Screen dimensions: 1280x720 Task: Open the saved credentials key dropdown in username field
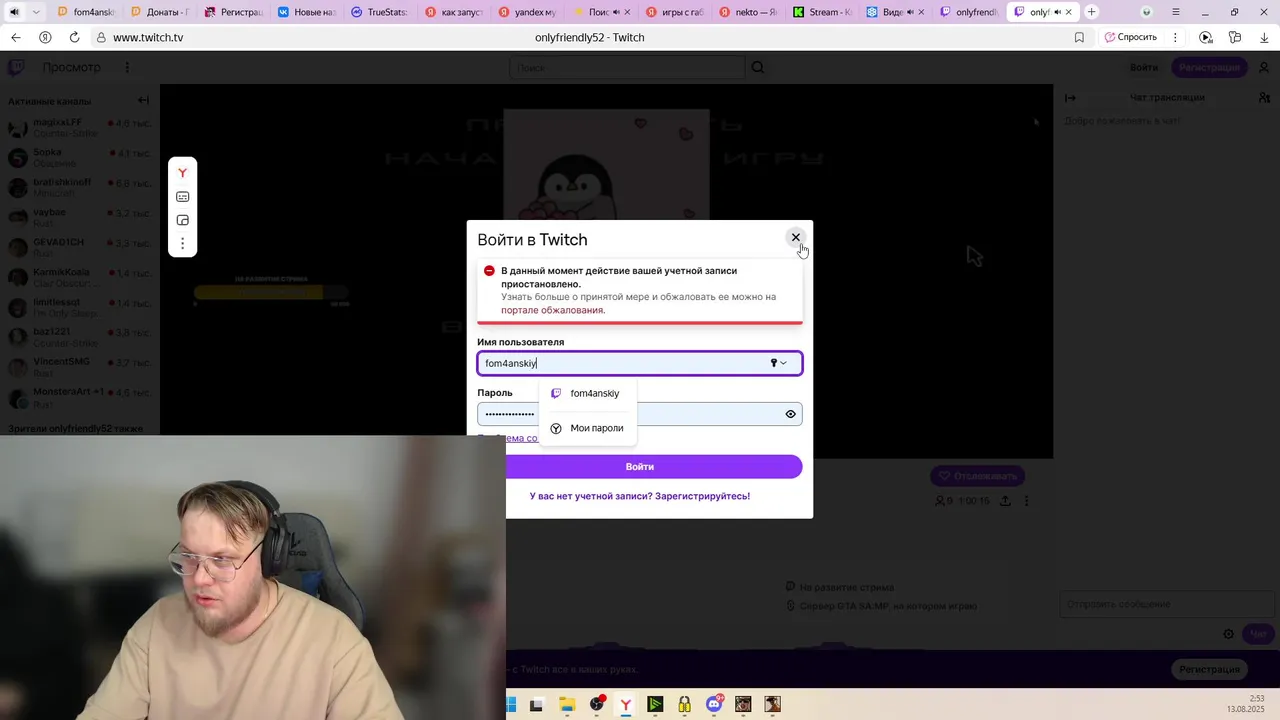pos(778,363)
